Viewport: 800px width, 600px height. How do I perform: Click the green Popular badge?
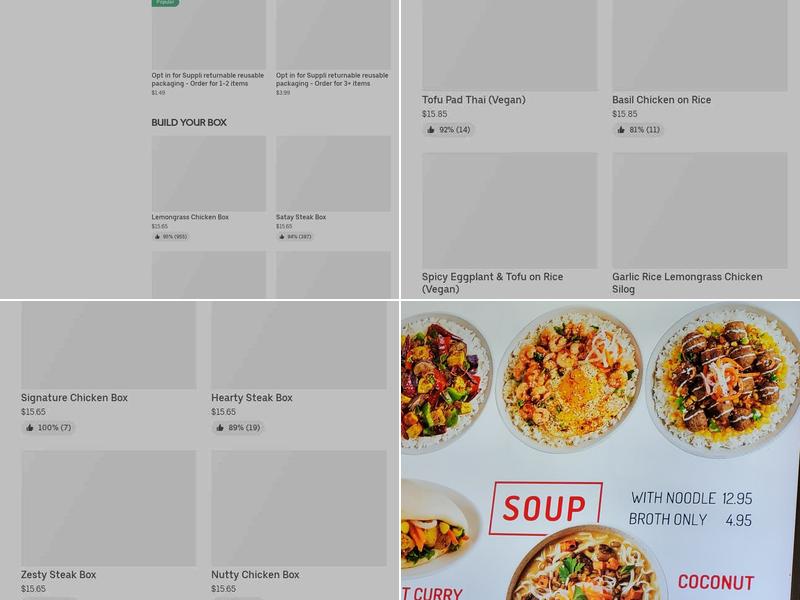pyautogui.click(x=165, y=3)
